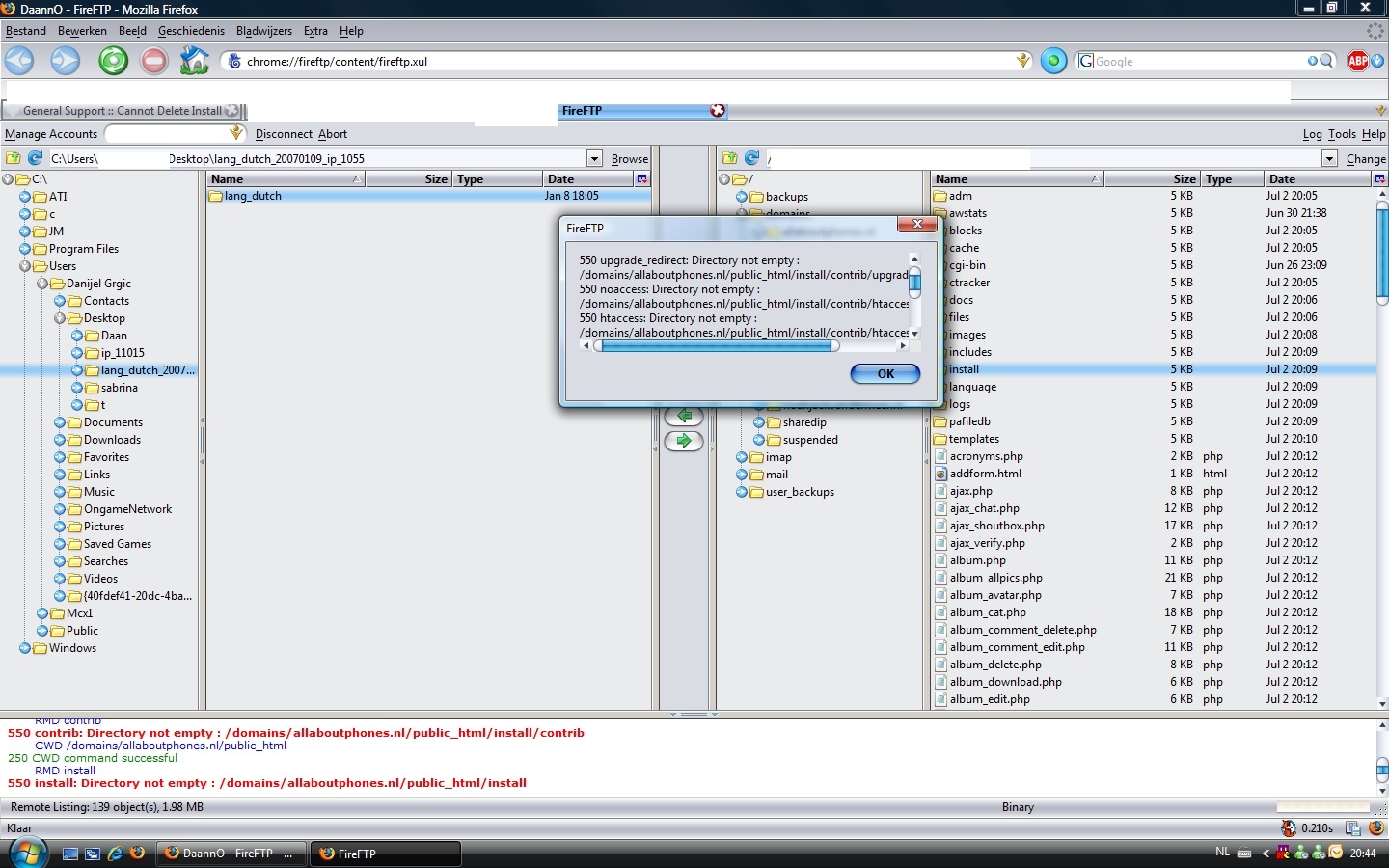
Task: Reload the page with green refresh icon
Action: tap(113, 61)
